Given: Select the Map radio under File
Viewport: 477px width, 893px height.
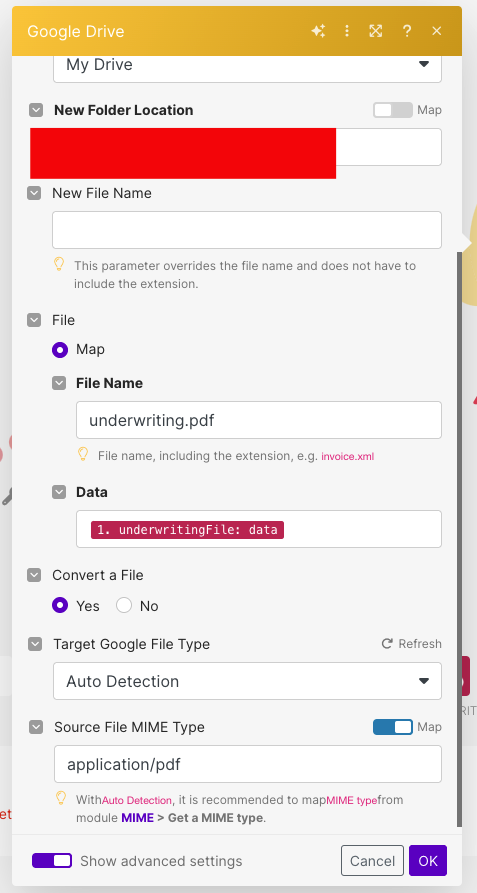Looking at the screenshot, I should coord(60,349).
